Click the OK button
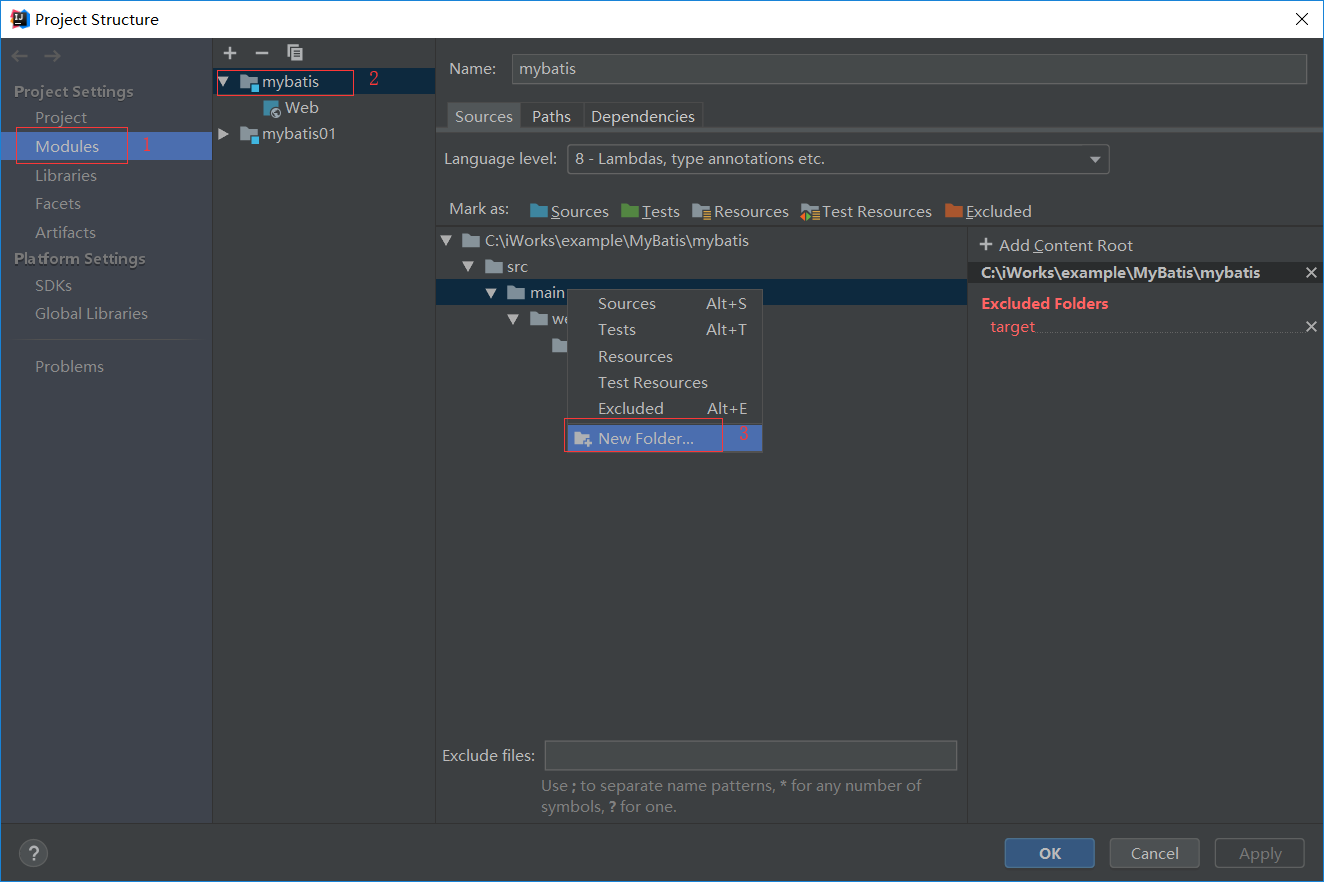 (1050, 853)
